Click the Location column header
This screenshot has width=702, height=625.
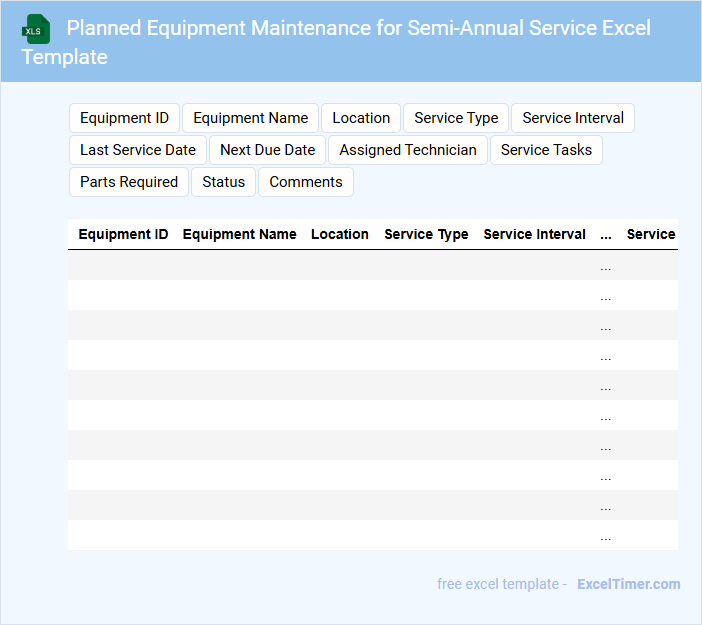click(340, 234)
